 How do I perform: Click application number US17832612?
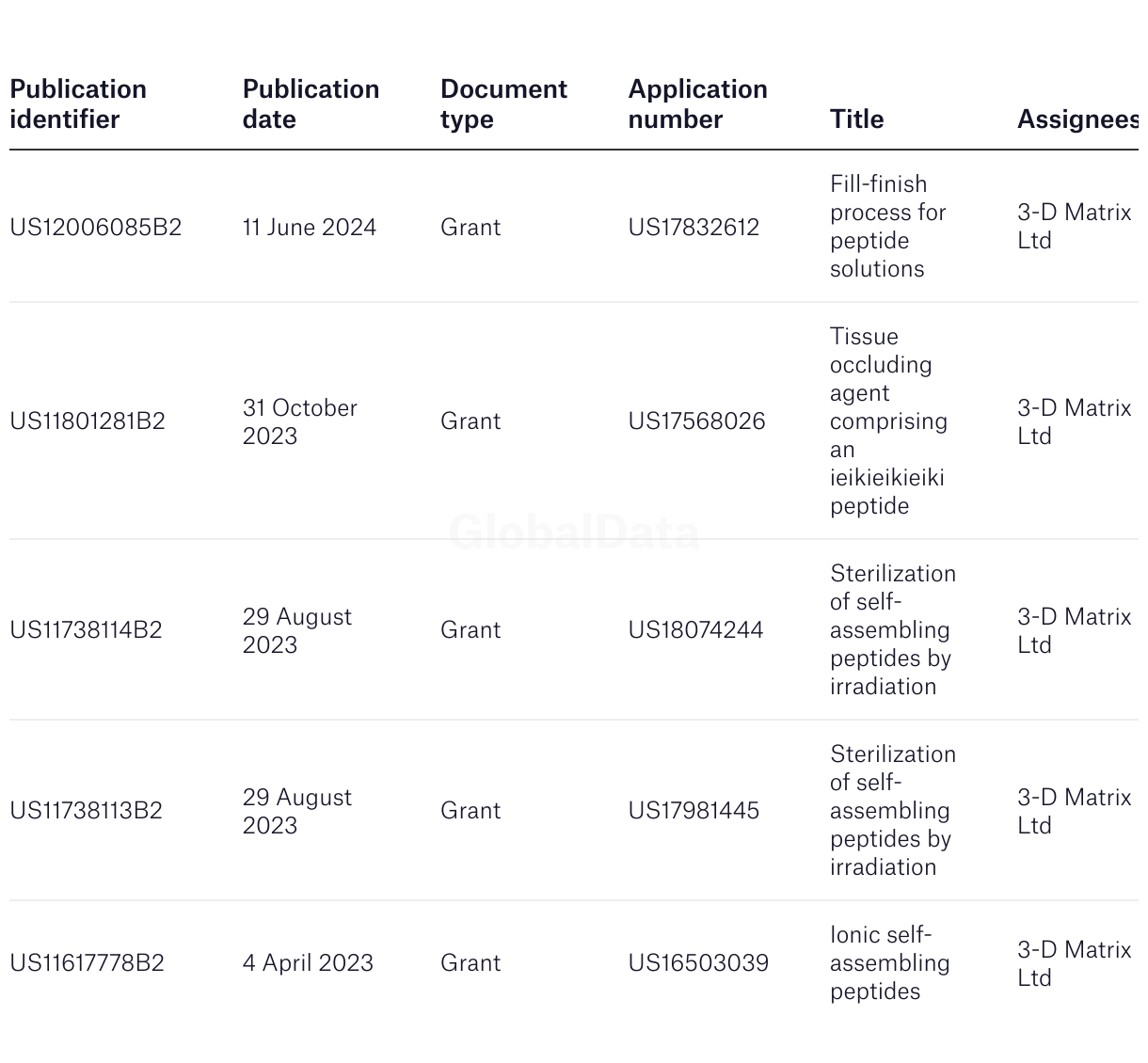694,228
